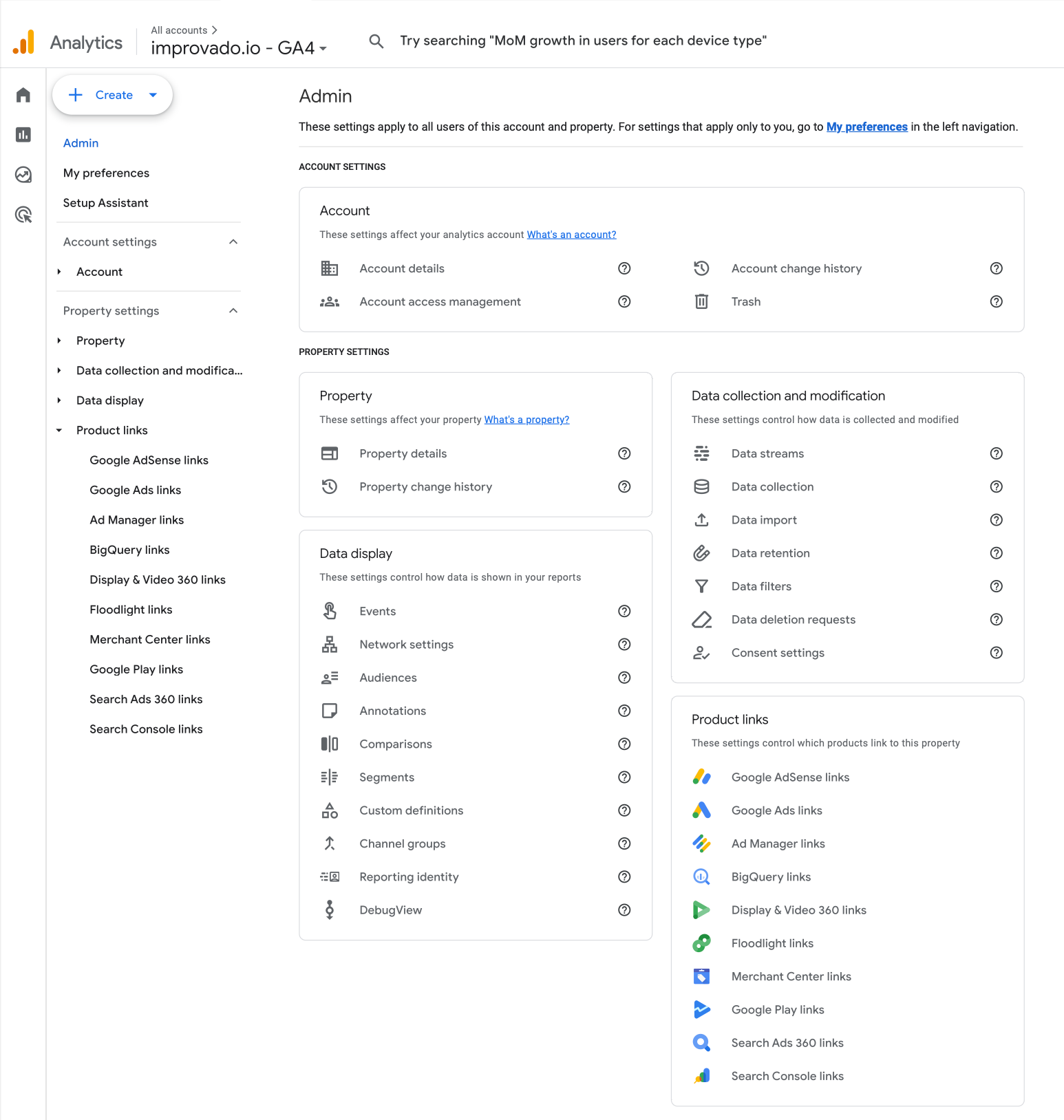
Task: Click the Google Play links icon
Action: 701,1009
